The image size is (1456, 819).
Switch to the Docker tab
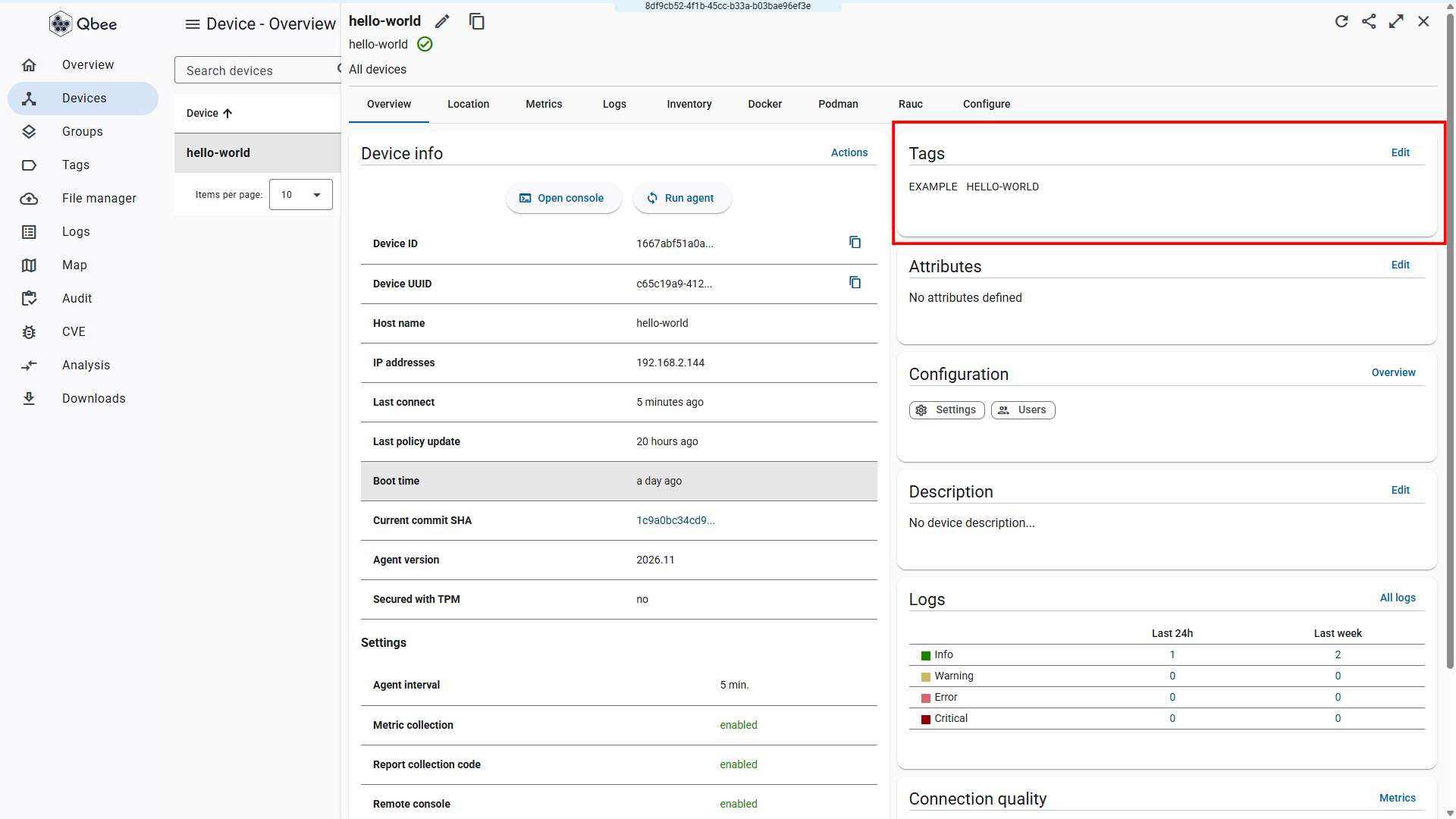tap(764, 104)
